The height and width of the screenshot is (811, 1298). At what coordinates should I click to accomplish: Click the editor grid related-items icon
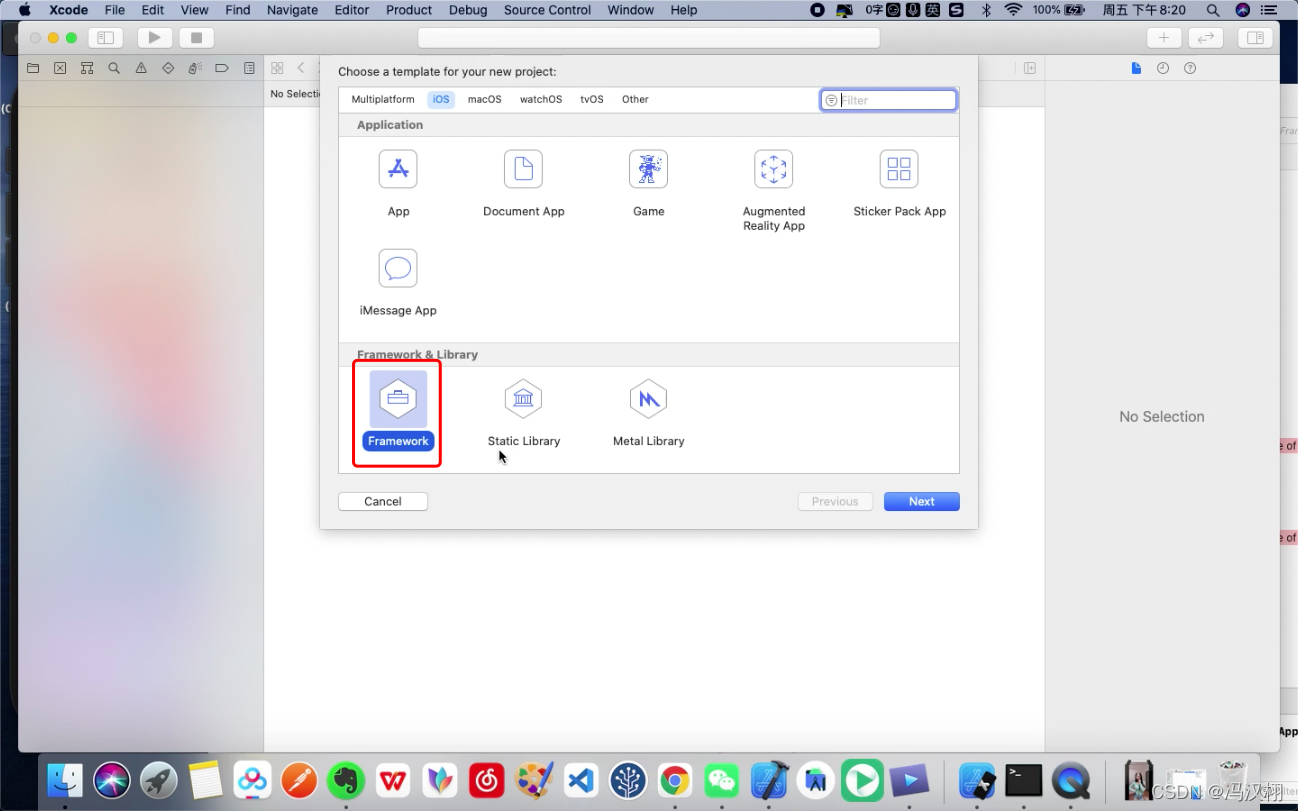(x=277, y=68)
